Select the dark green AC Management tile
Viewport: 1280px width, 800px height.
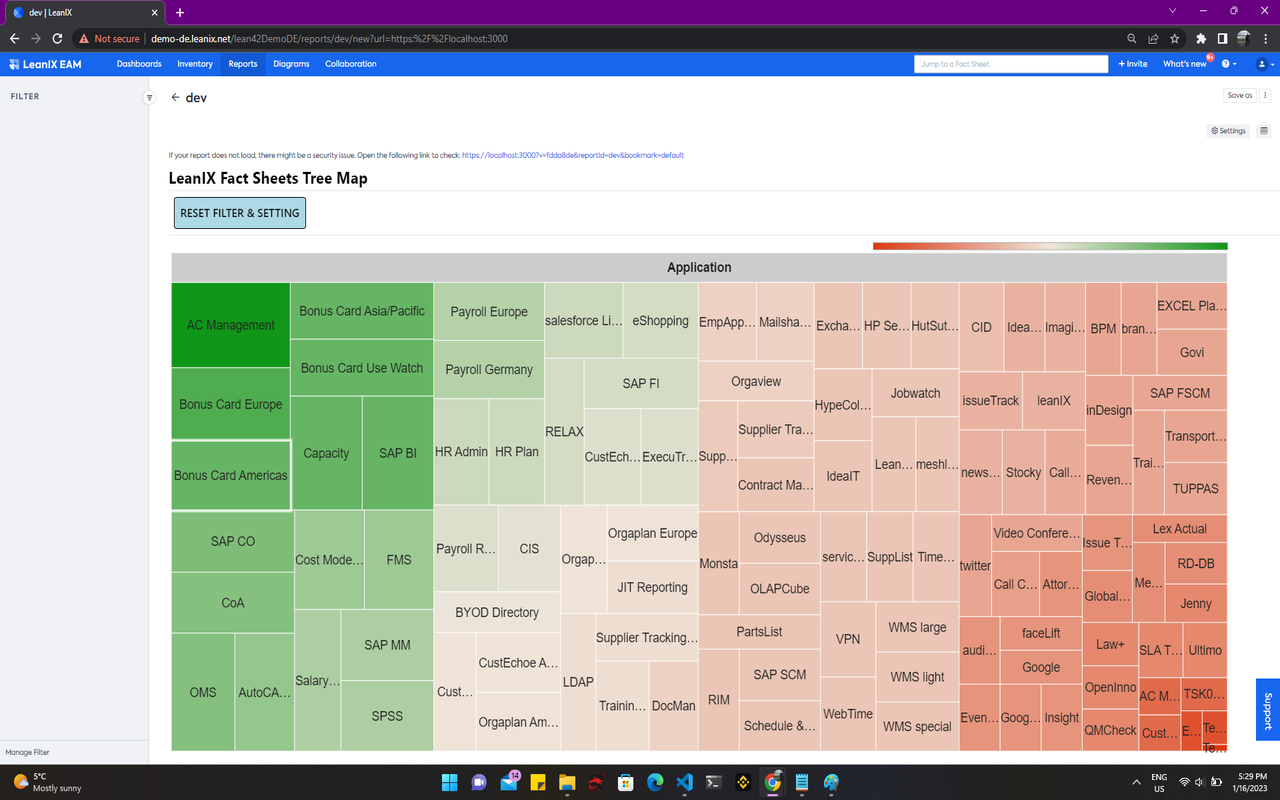(x=231, y=325)
